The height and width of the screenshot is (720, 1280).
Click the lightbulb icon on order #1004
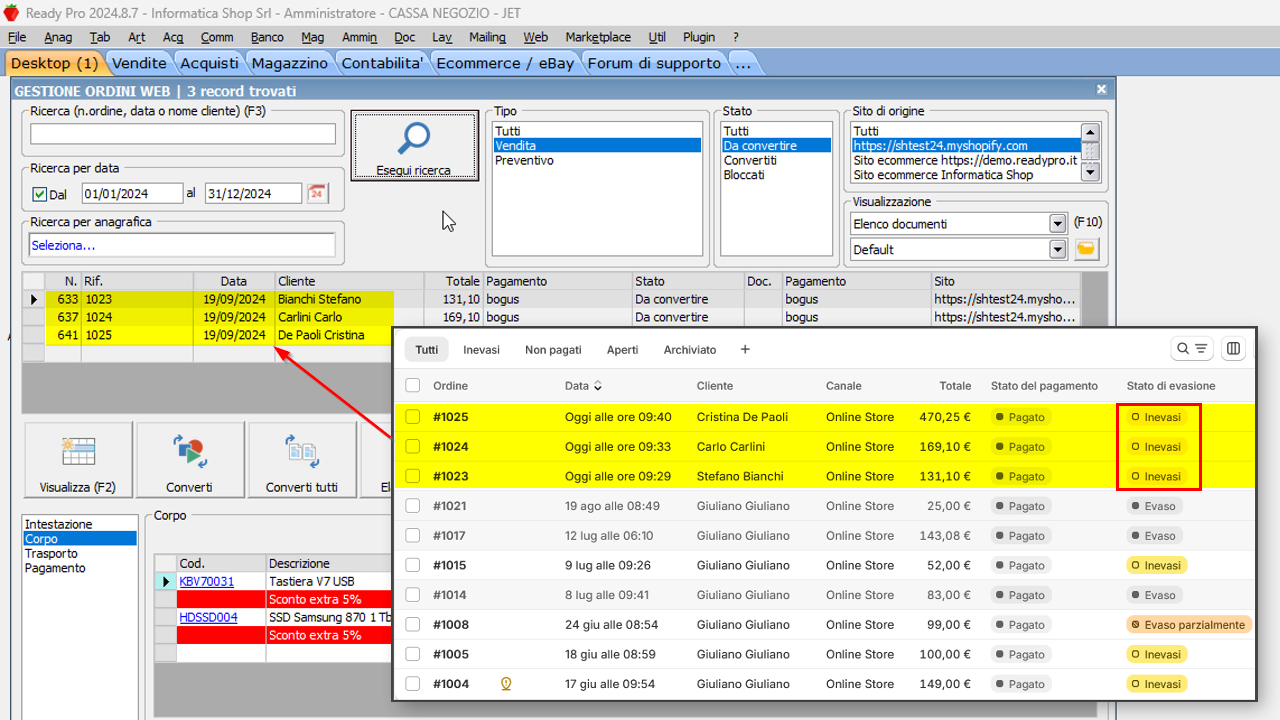pyautogui.click(x=505, y=684)
